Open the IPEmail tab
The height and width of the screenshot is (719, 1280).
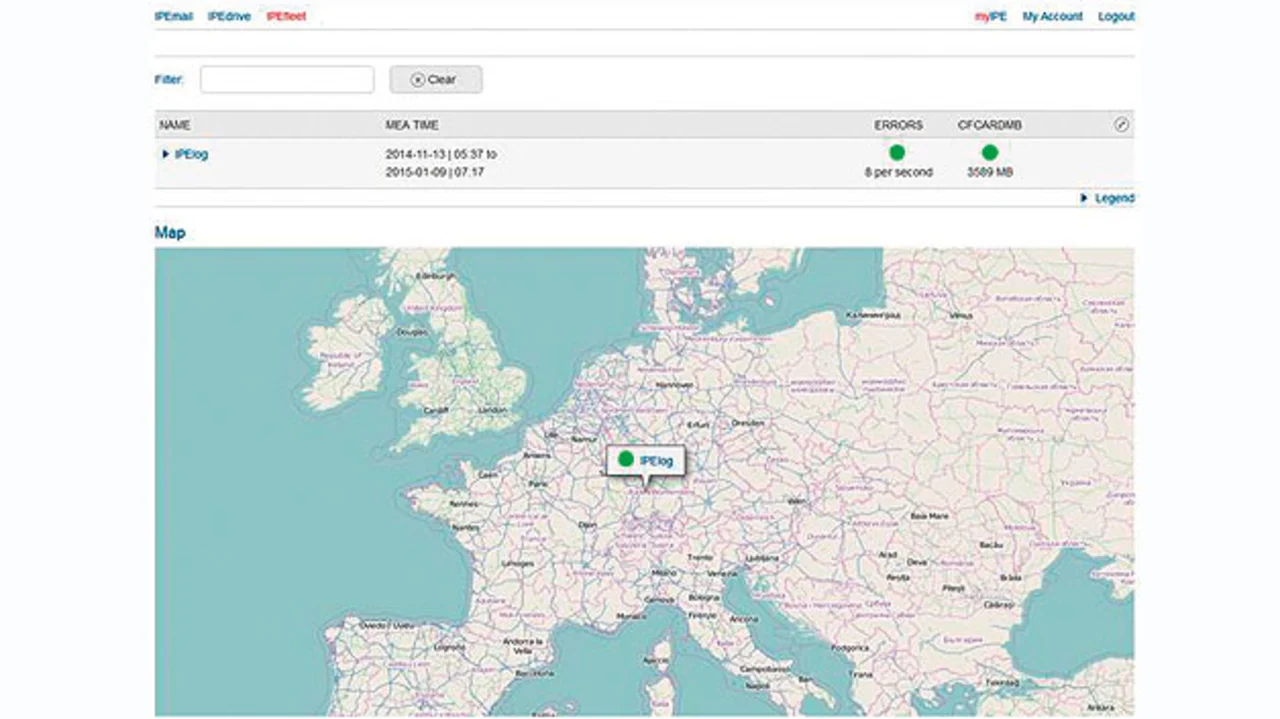pos(174,17)
